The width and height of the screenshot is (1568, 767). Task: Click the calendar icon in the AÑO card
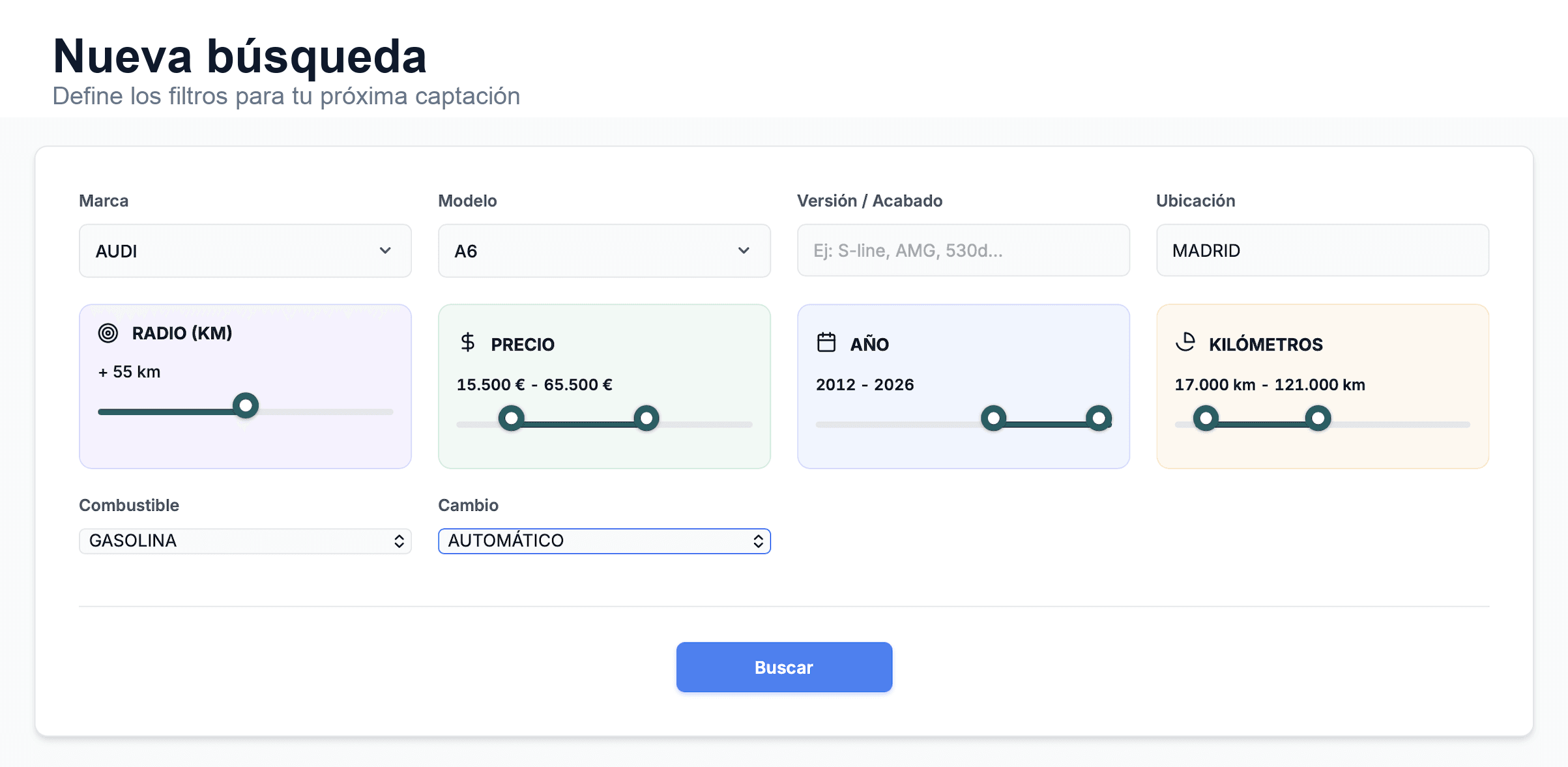(826, 343)
